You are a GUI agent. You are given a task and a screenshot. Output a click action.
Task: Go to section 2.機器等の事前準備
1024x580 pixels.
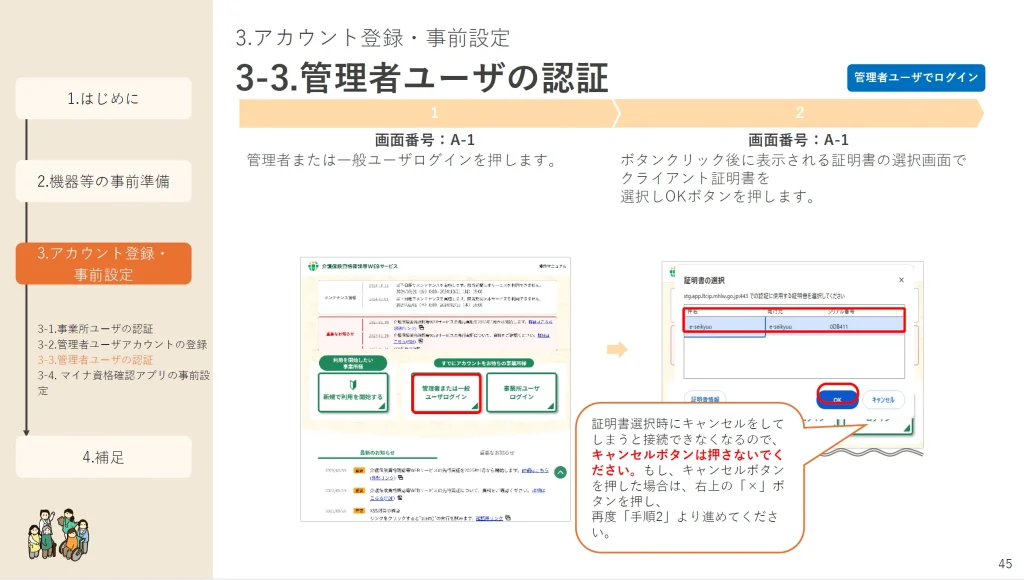pos(103,181)
